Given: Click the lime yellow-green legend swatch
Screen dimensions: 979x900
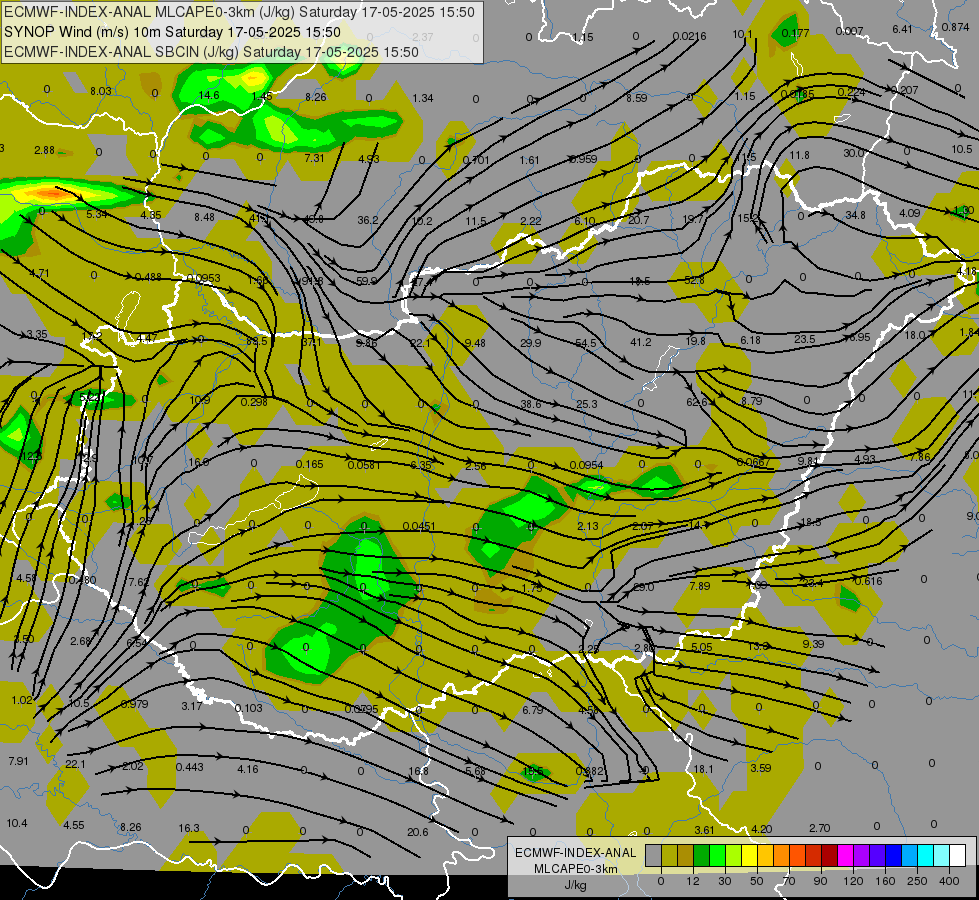Looking at the screenshot, I should pyautogui.click(x=733, y=856).
